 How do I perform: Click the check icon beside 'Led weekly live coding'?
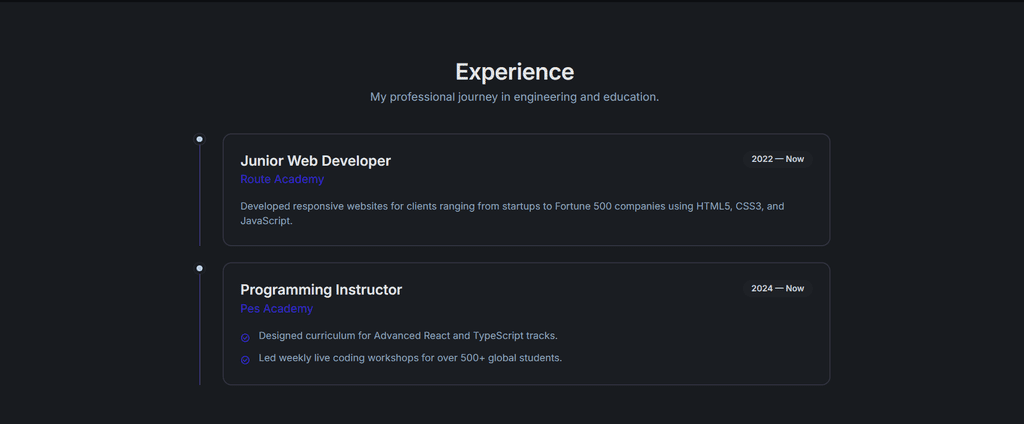pyautogui.click(x=246, y=360)
